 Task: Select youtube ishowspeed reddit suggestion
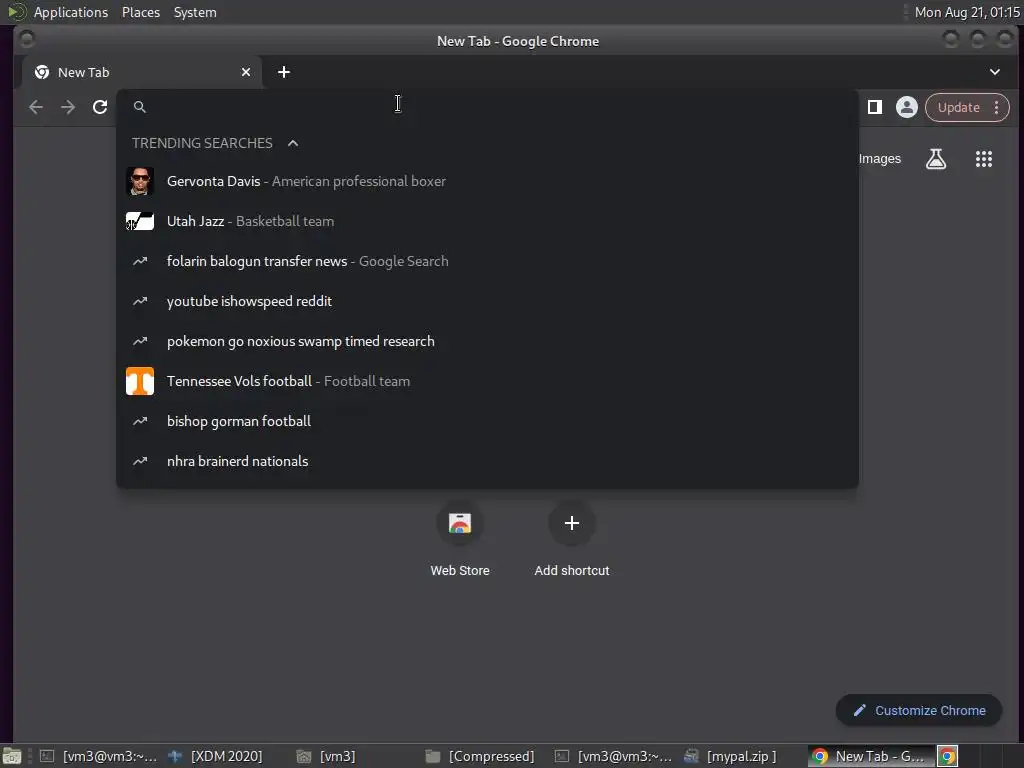pos(487,301)
